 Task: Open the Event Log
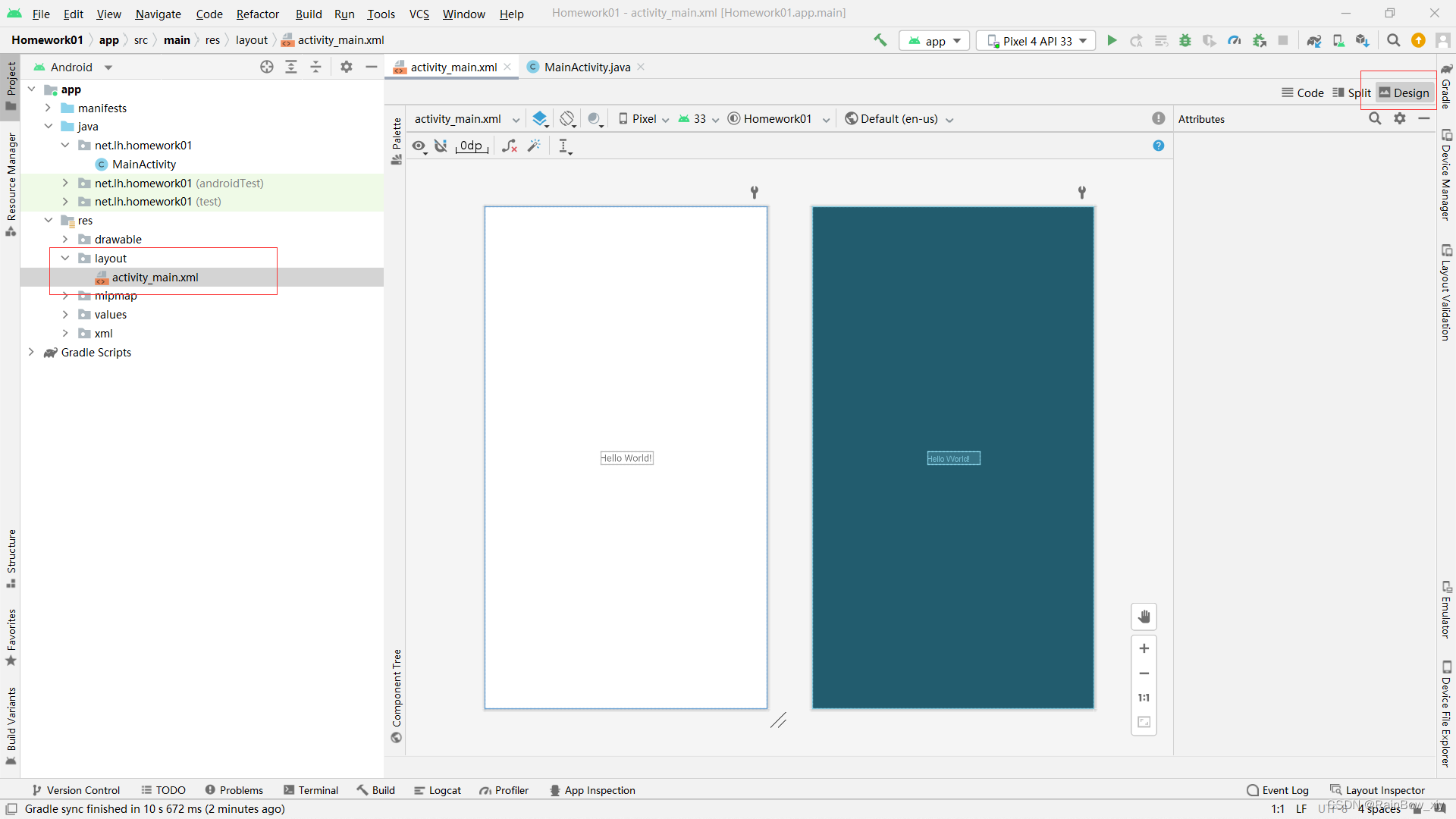[1285, 789]
